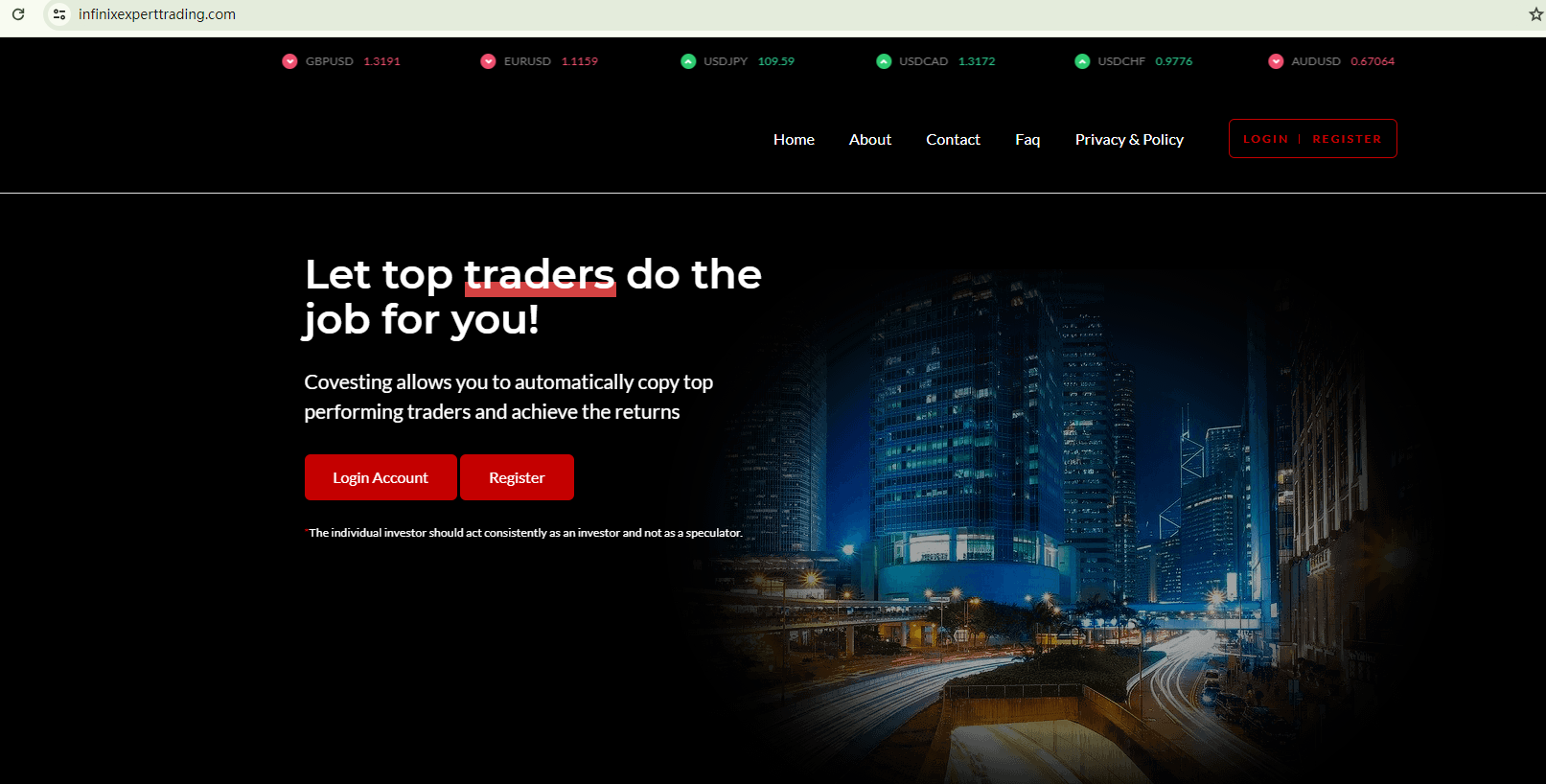Click the red Register button in hero
This screenshot has width=1546, height=784.
(x=517, y=477)
